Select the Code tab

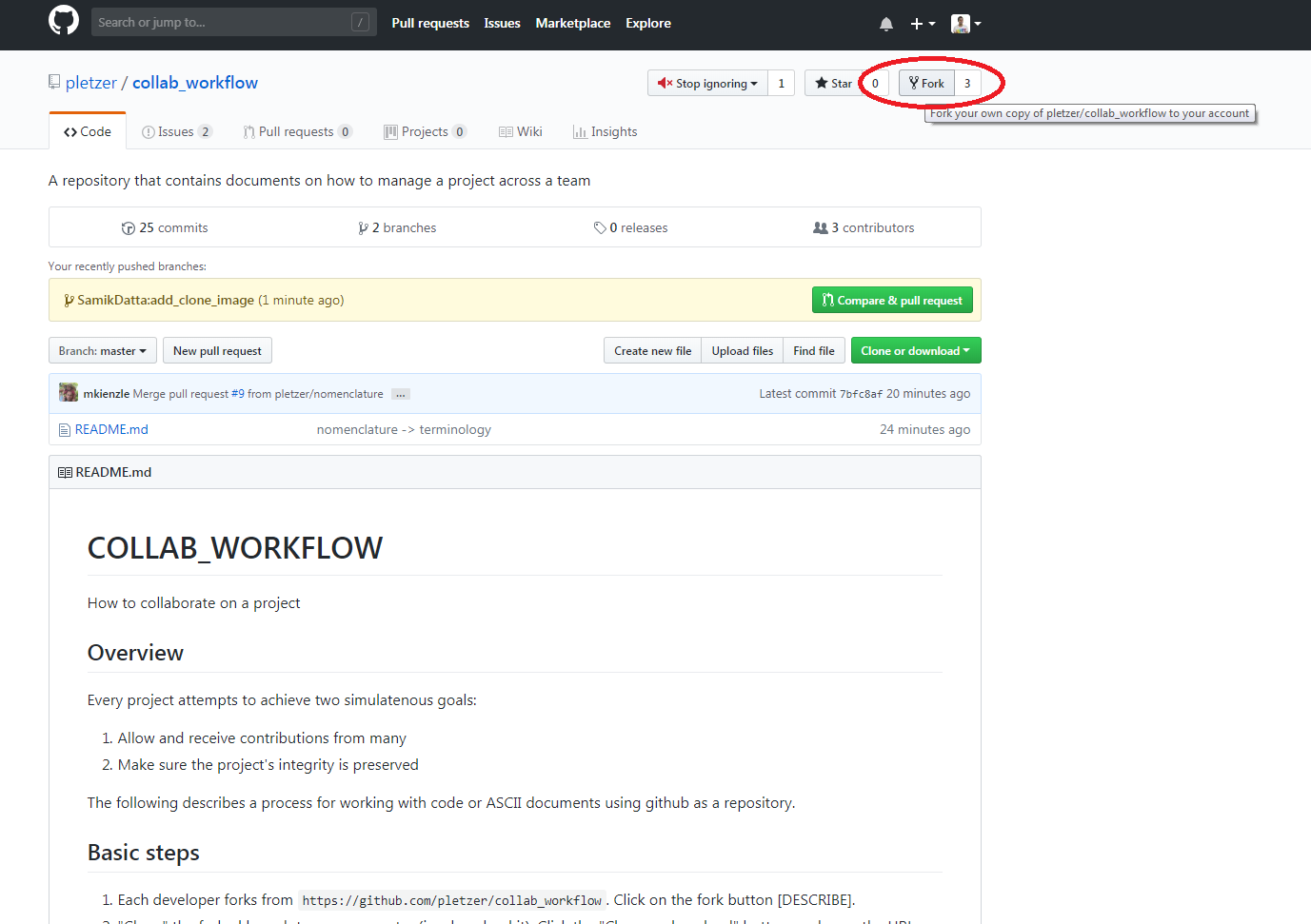(88, 131)
